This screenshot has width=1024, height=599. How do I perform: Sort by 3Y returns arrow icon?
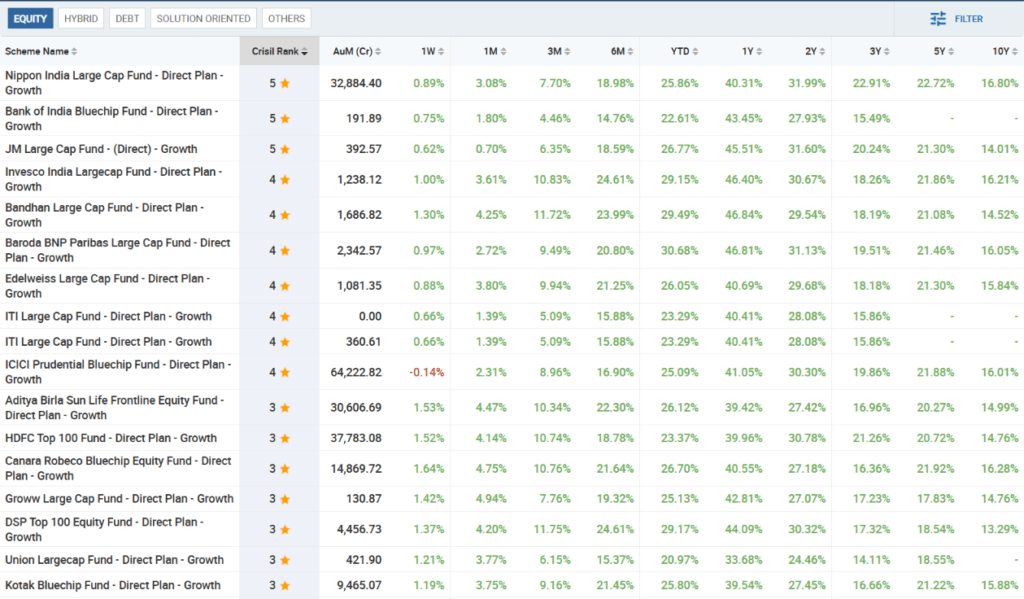click(x=886, y=52)
